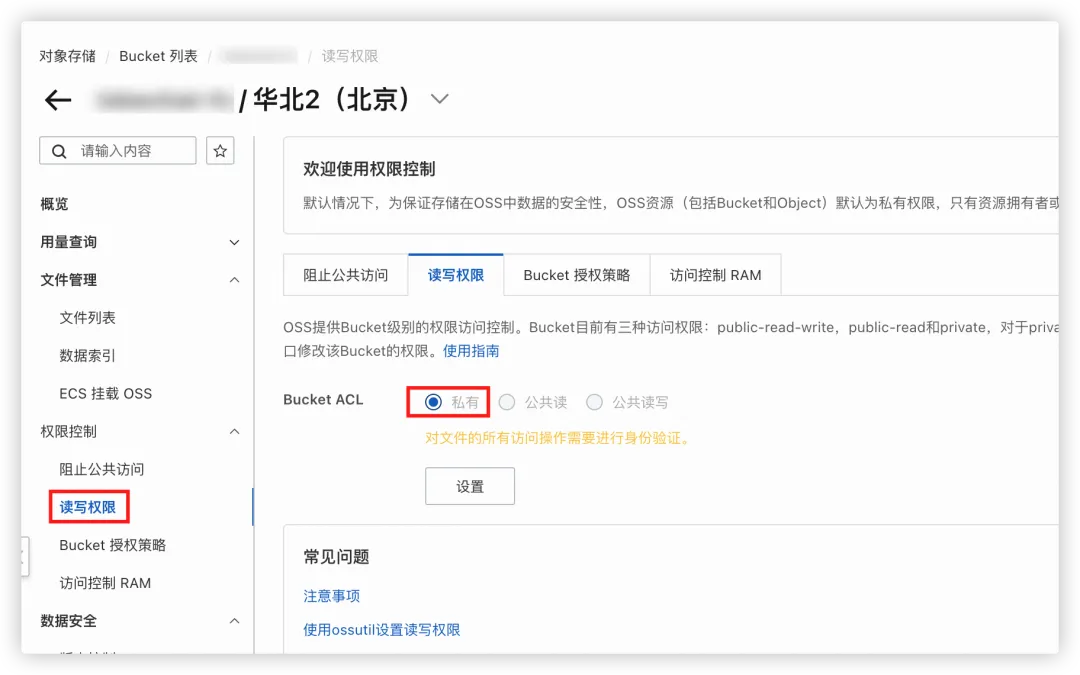Open 访问控制 RAM in the sidebar

pyautogui.click(x=105, y=583)
